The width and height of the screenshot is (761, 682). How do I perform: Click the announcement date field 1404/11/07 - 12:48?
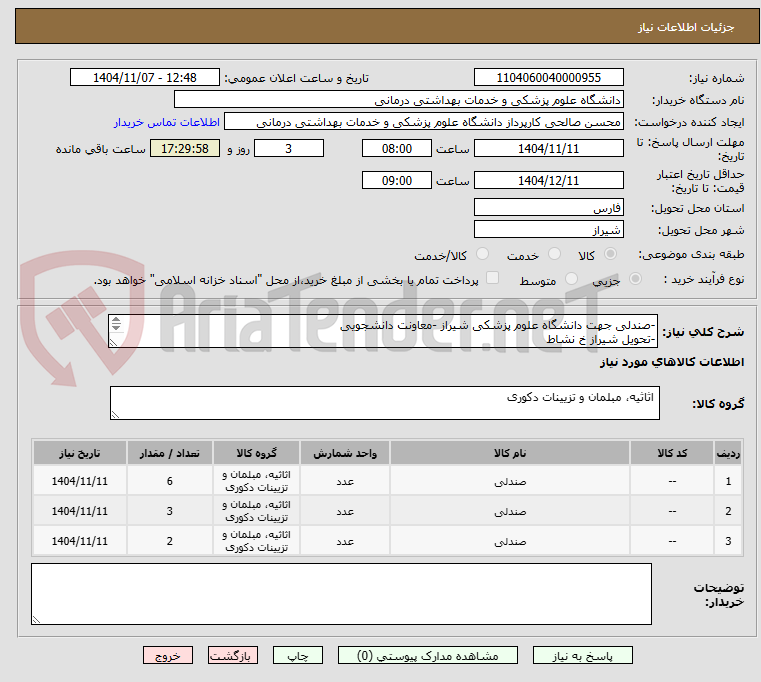coord(145,77)
